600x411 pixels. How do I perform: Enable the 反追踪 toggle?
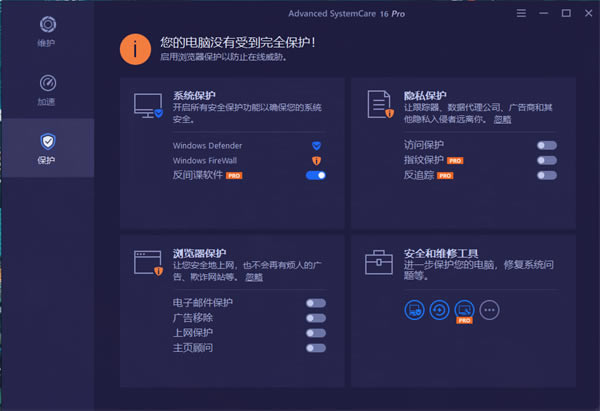click(x=547, y=175)
